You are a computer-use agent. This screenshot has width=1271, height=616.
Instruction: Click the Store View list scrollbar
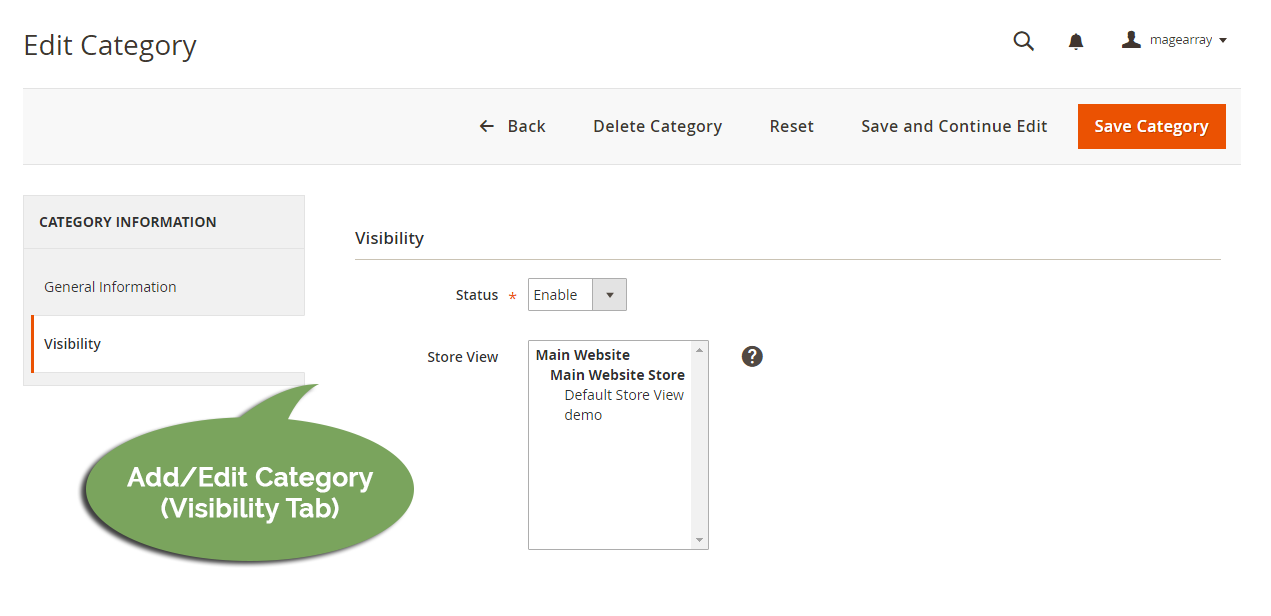697,444
